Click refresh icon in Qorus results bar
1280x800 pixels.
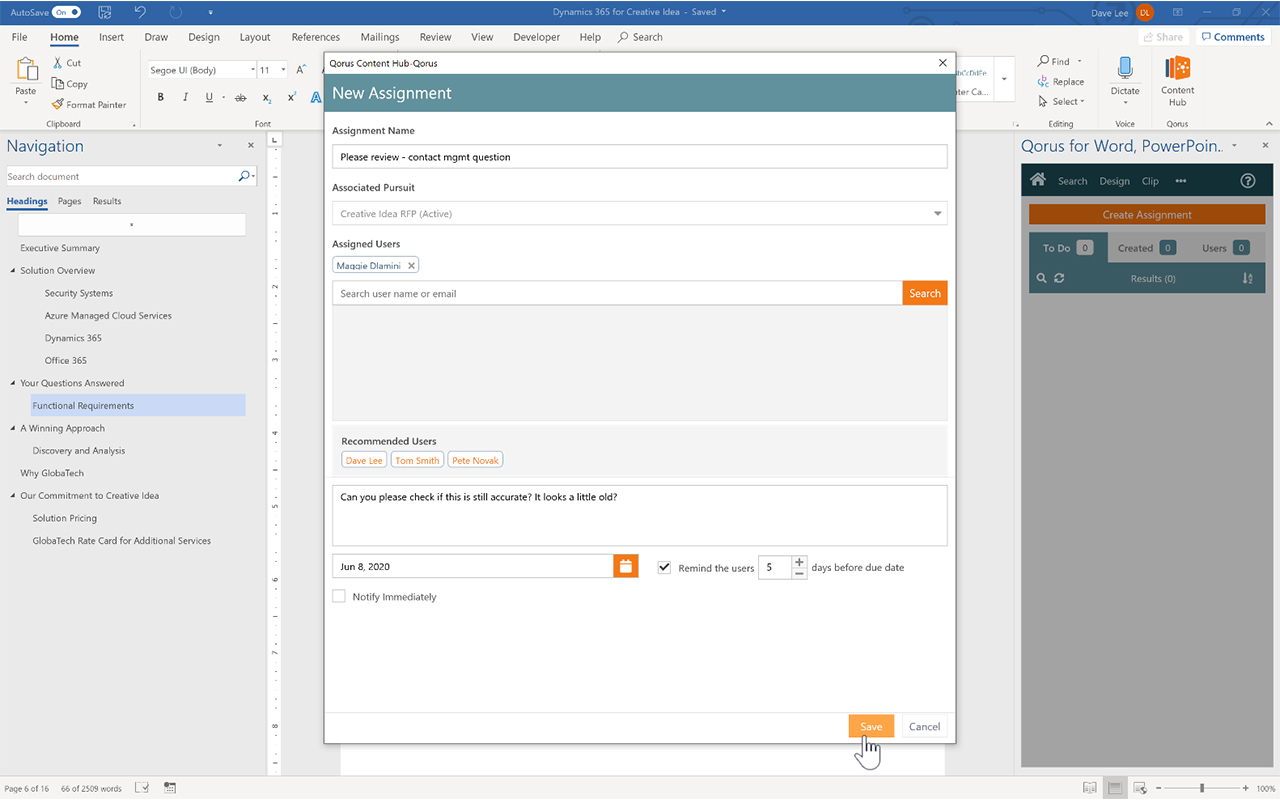(x=1059, y=278)
